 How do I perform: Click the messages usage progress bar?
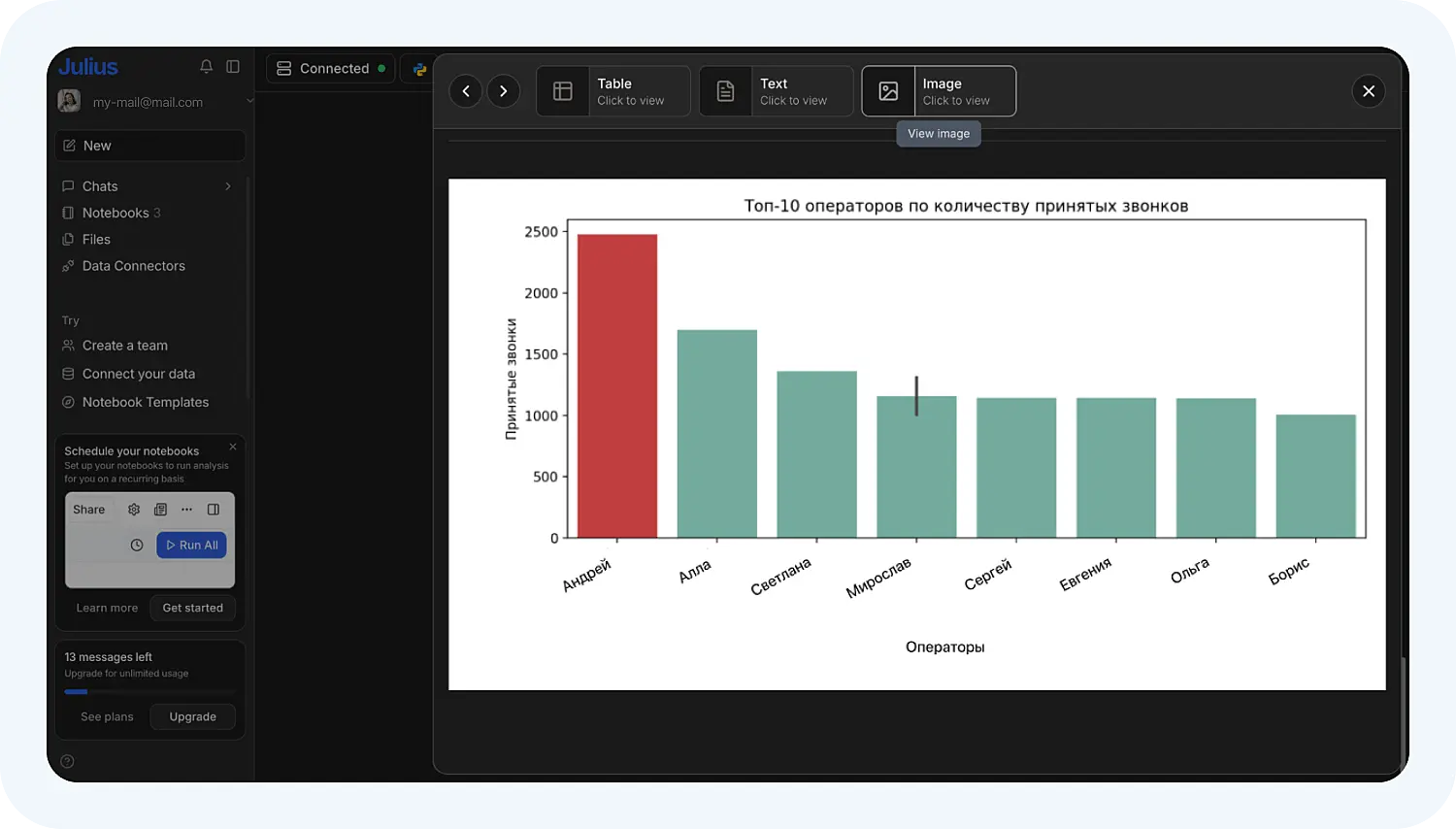click(149, 692)
